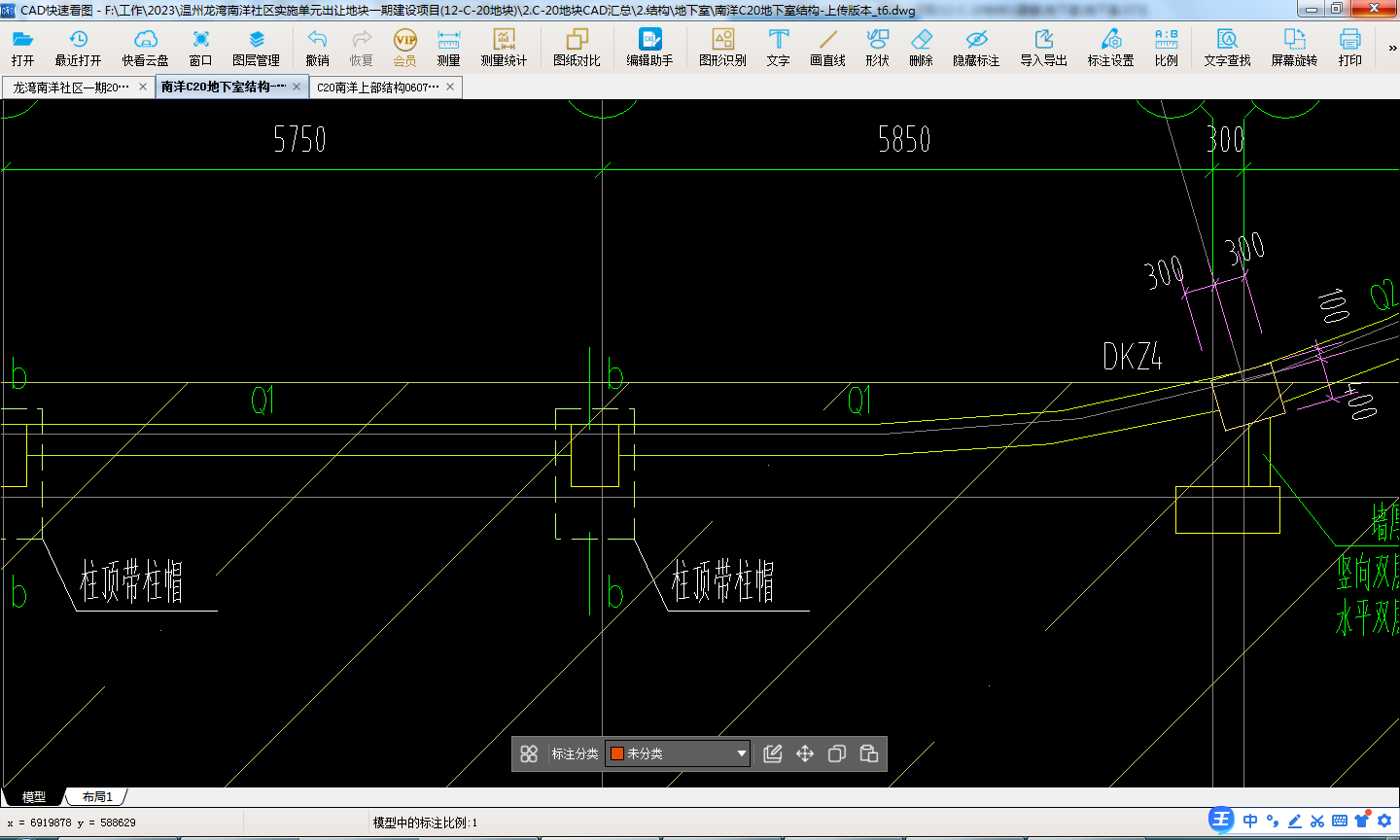Close the 龙湾南洋社区一期 tab
Image resolution: width=1400 pixels, height=840 pixels.
click(x=143, y=87)
